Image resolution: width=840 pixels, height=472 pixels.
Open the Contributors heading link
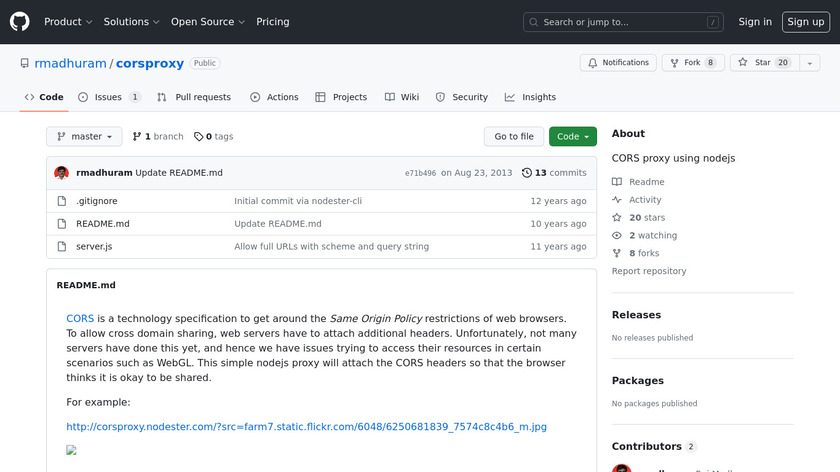coord(653,447)
